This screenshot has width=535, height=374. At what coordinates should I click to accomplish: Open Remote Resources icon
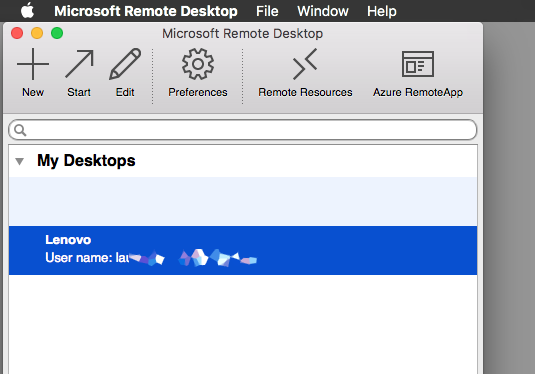(x=305, y=64)
